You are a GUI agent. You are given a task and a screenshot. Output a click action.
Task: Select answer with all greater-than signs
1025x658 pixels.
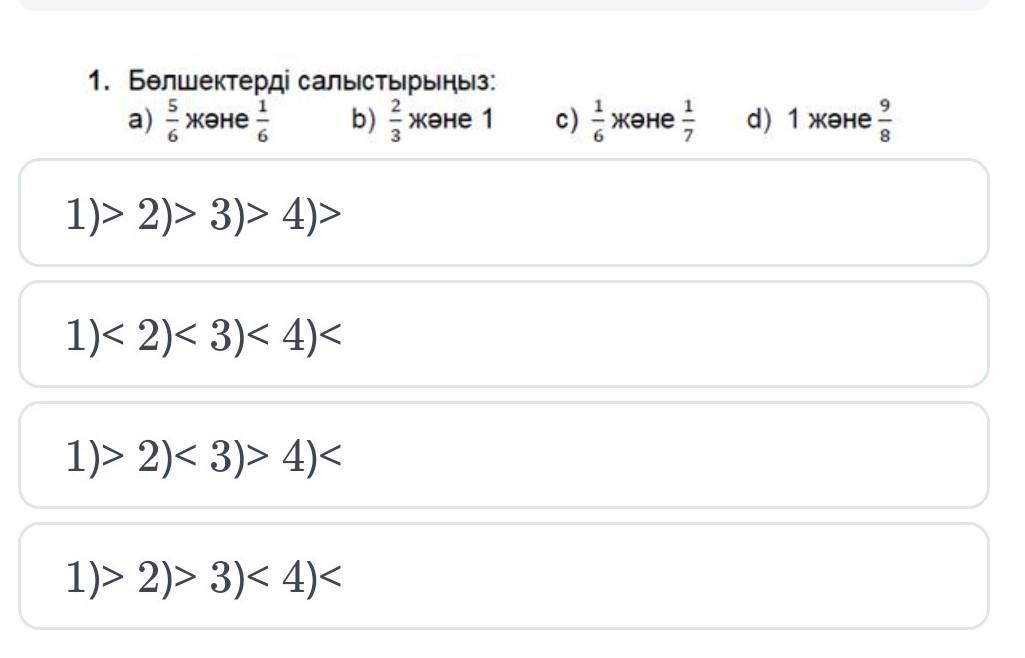click(503, 213)
